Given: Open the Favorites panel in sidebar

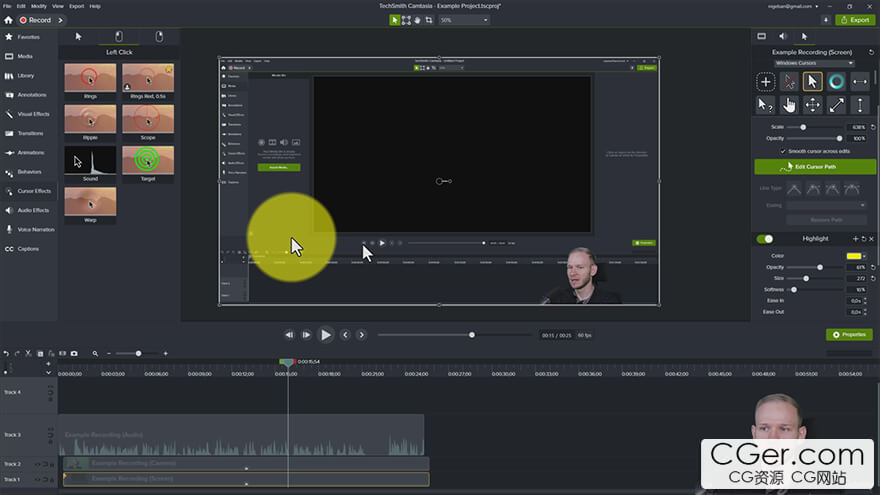Looking at the screenshot, I should tap(23, 37).
